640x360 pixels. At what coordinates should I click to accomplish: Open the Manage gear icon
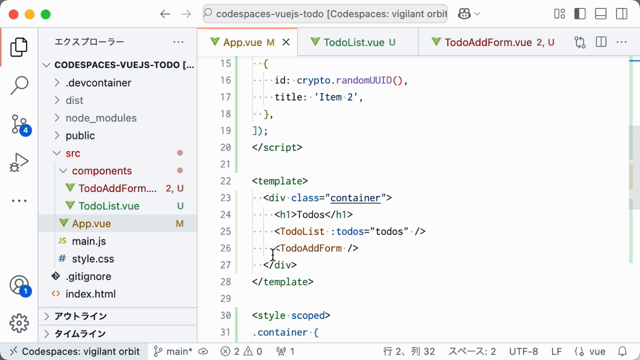19,323
